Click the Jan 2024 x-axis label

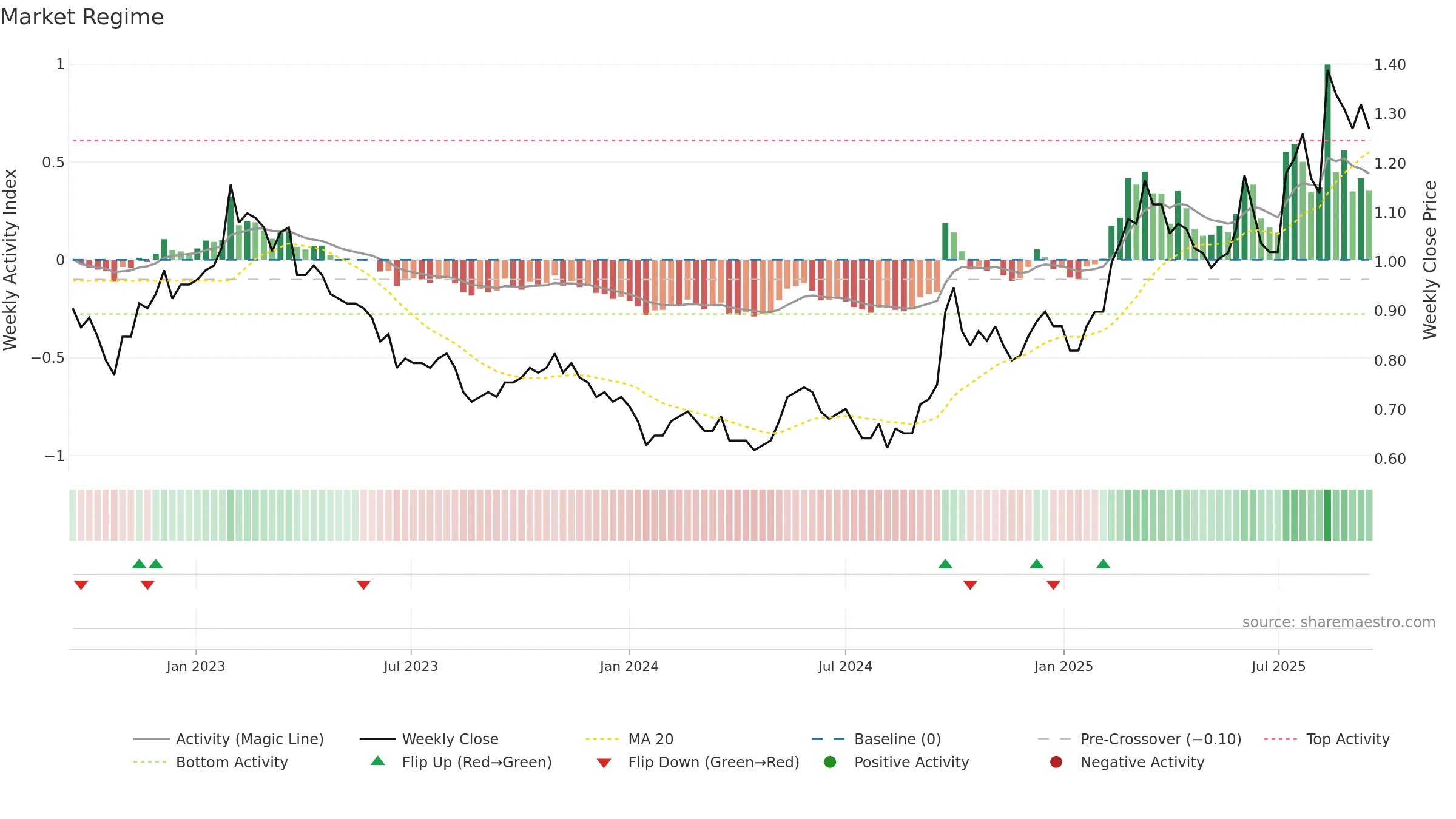(x=629, y=667)
